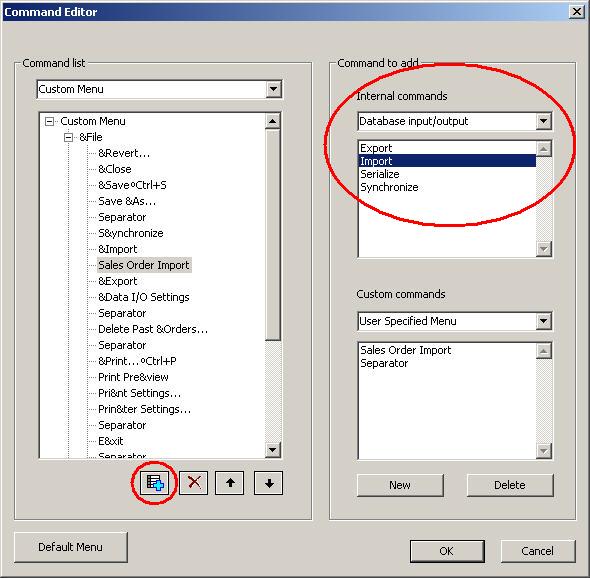
Task: Click the red X remove command icon
Action: point(193,482)
